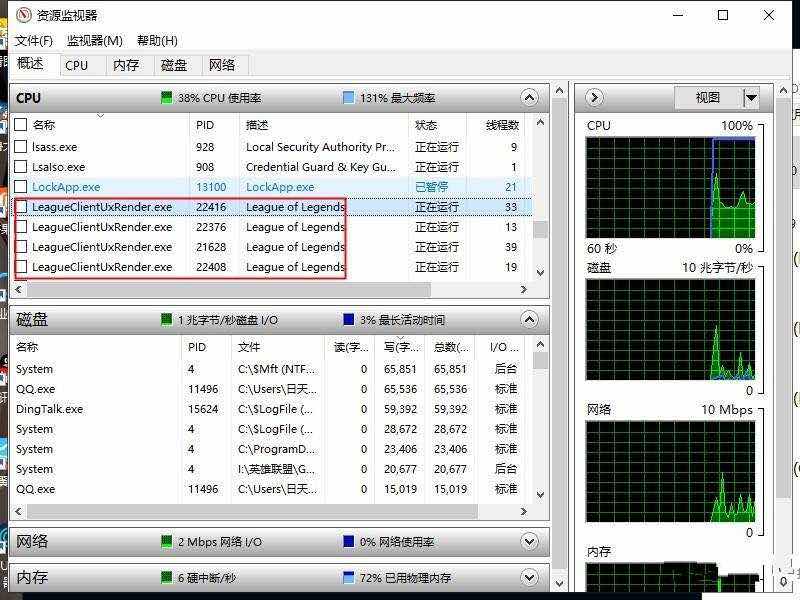Check the lsass.exe process checkbox
The image size is (800, 600).
(20, 147)
